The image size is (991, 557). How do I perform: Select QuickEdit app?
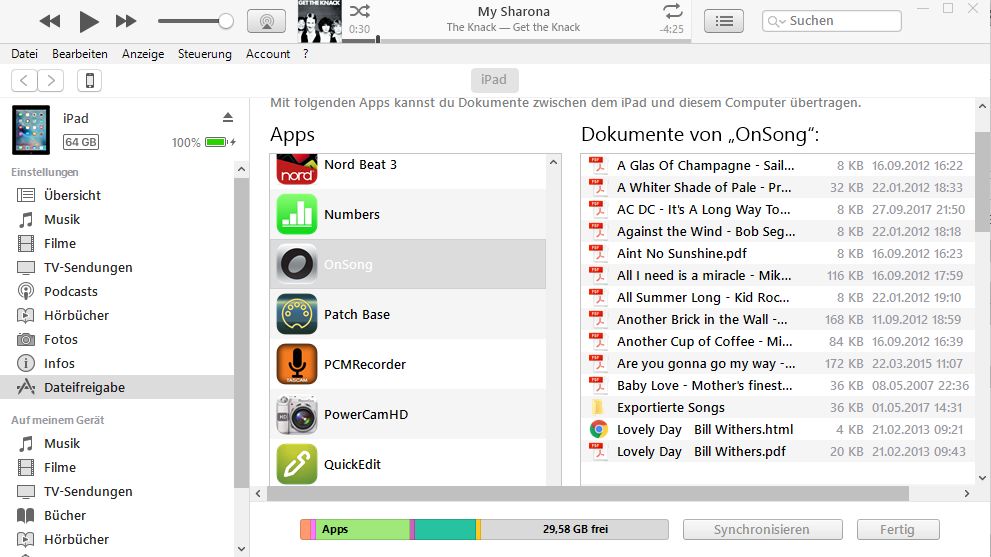pyautogui.click(x=408, y=464)
